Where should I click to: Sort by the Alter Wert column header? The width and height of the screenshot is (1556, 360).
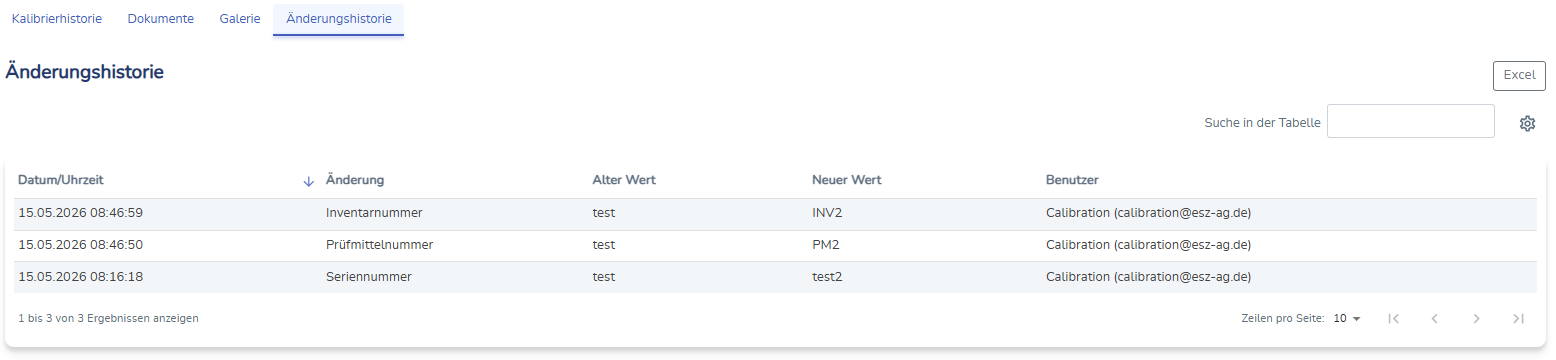pyautogui.click(x=624, y=180)
